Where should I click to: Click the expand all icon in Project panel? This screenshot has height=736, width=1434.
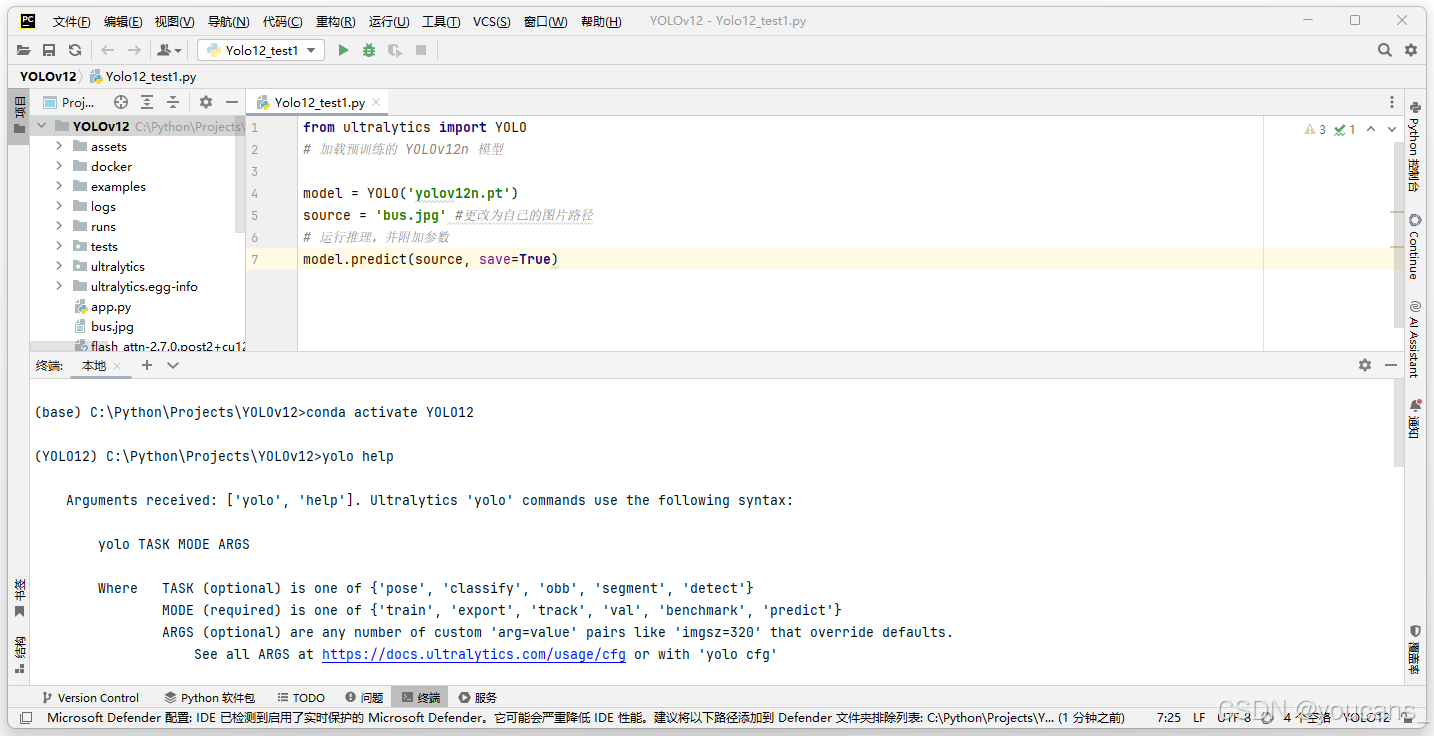[147, 102]
